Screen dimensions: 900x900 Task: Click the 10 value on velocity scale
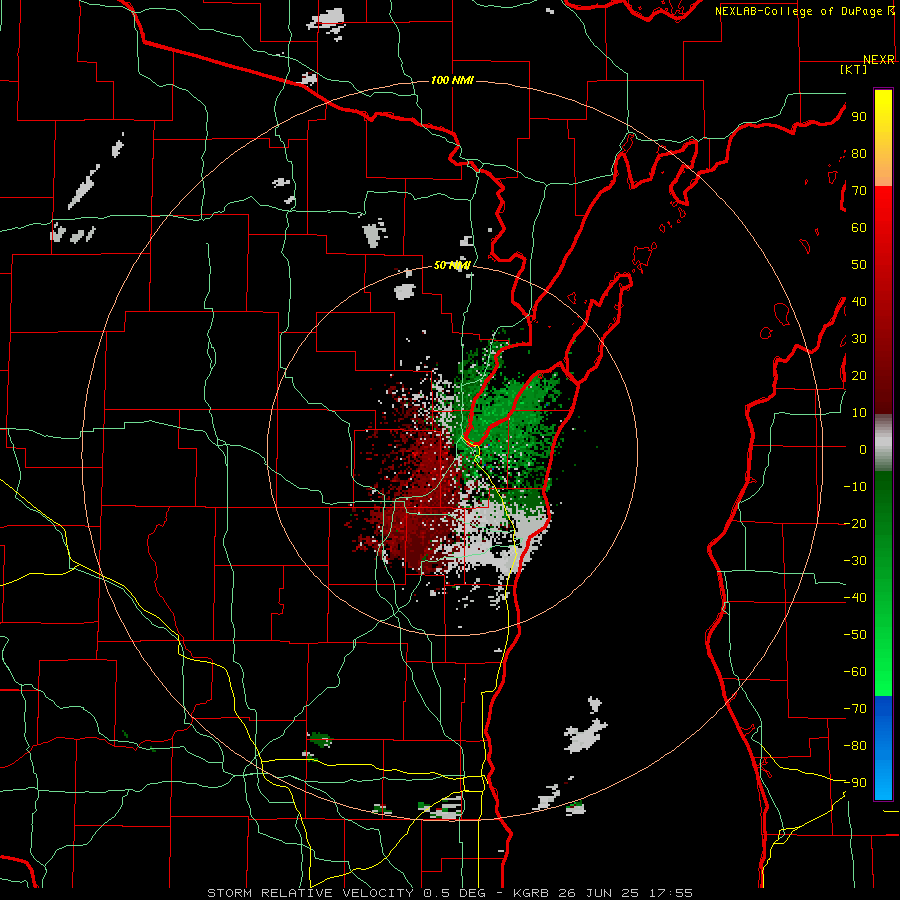click(859, 413)
